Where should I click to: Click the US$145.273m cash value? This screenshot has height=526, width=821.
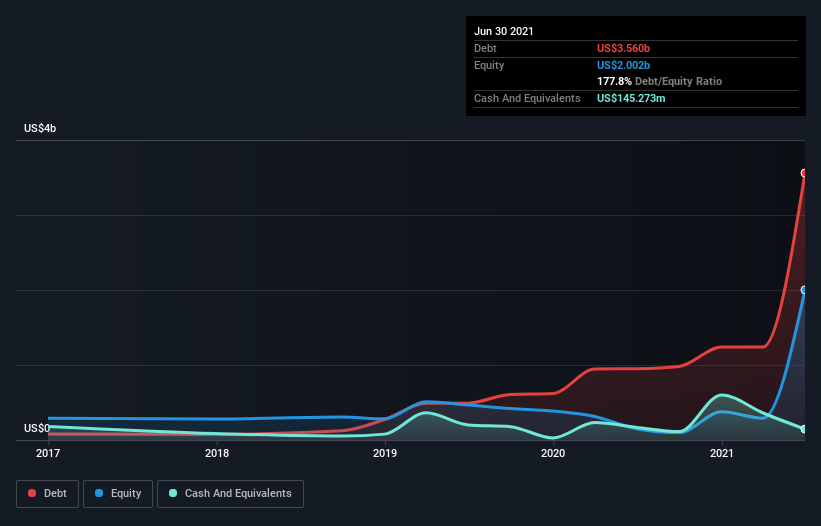pyautogui.click(x=631, y=98)
